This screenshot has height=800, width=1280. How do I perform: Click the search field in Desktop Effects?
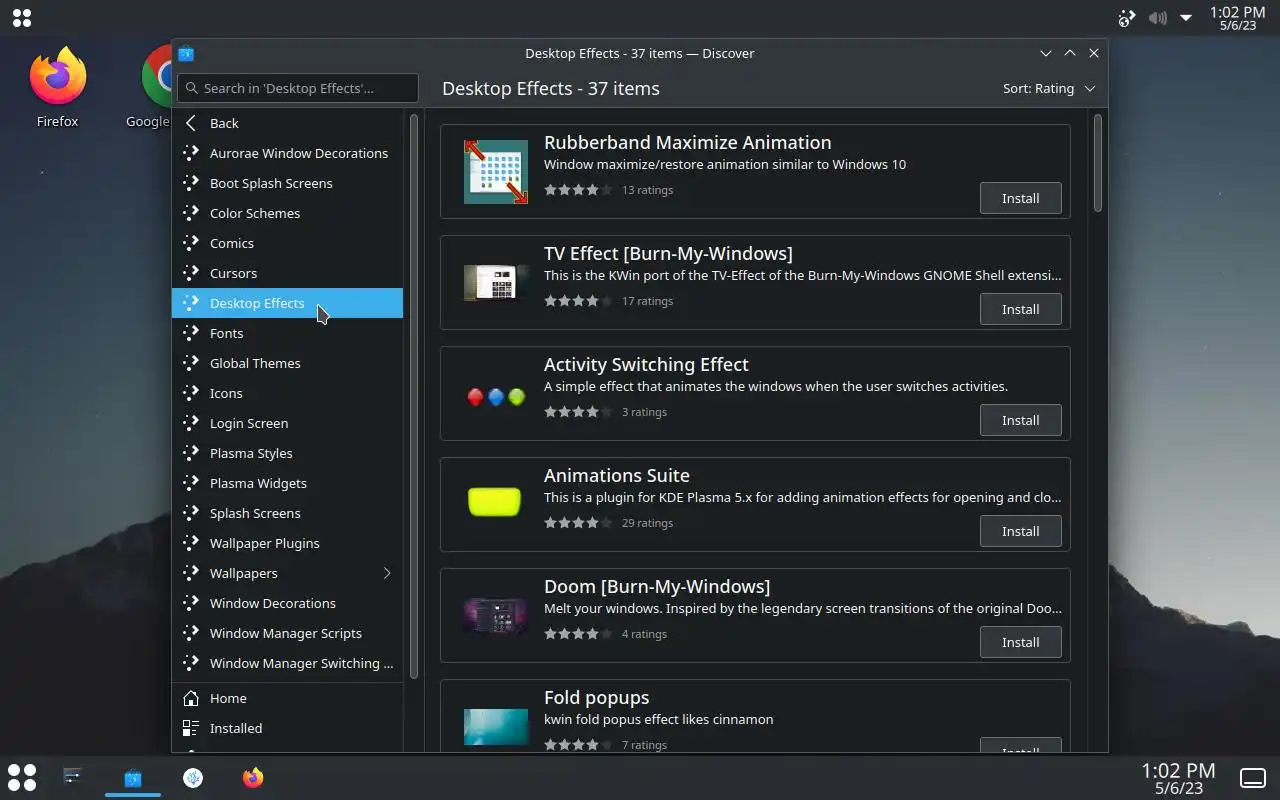tap(298, 88)
